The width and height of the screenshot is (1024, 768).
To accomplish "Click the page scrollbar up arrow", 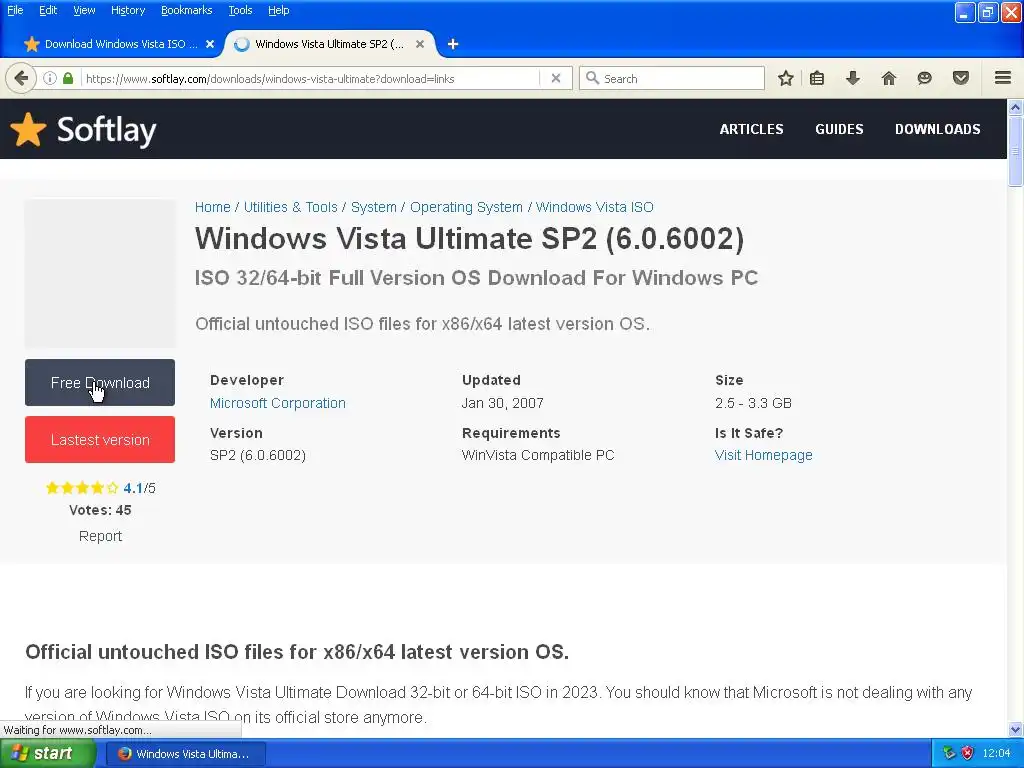I will click(1015, 107).
